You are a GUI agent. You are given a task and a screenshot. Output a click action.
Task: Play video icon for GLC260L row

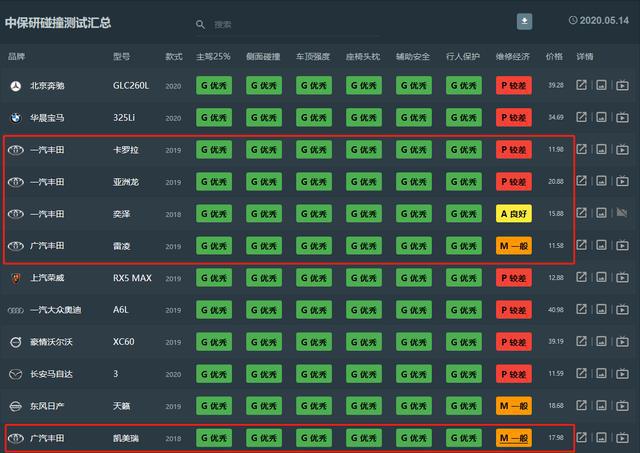[x=622, y=85]
